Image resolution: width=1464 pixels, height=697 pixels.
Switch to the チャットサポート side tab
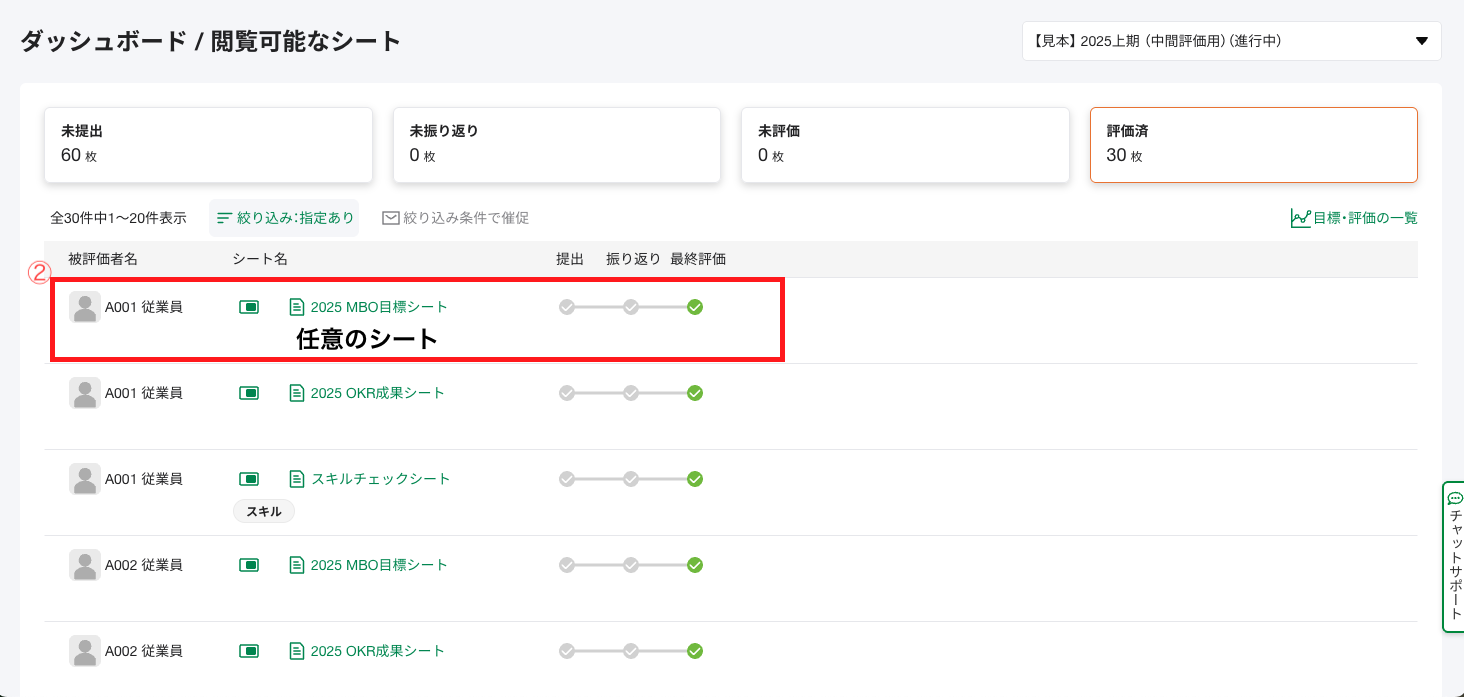[x=1453, y=555]
